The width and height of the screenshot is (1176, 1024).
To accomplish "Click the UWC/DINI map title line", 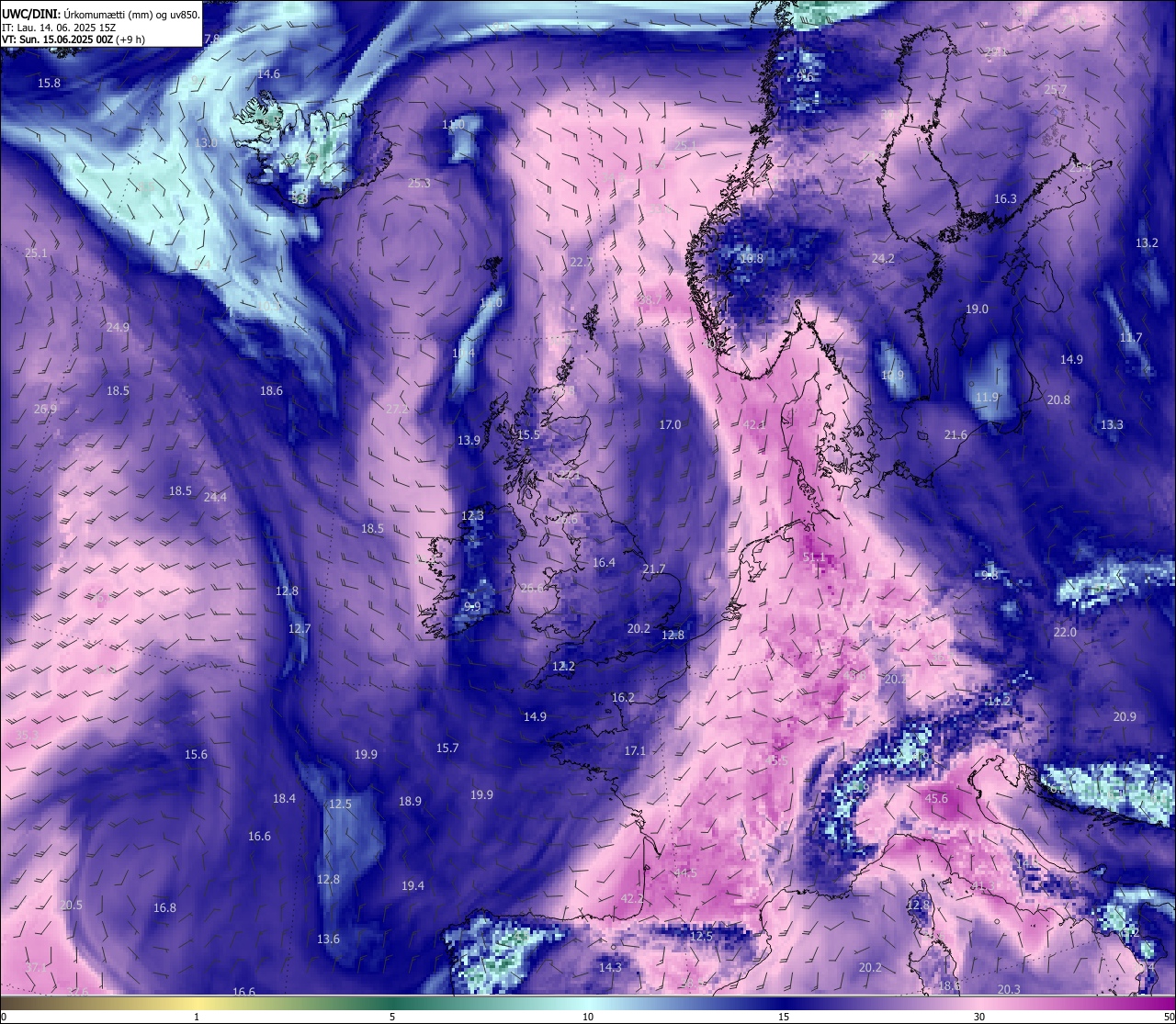I will (x=100, y=15).
